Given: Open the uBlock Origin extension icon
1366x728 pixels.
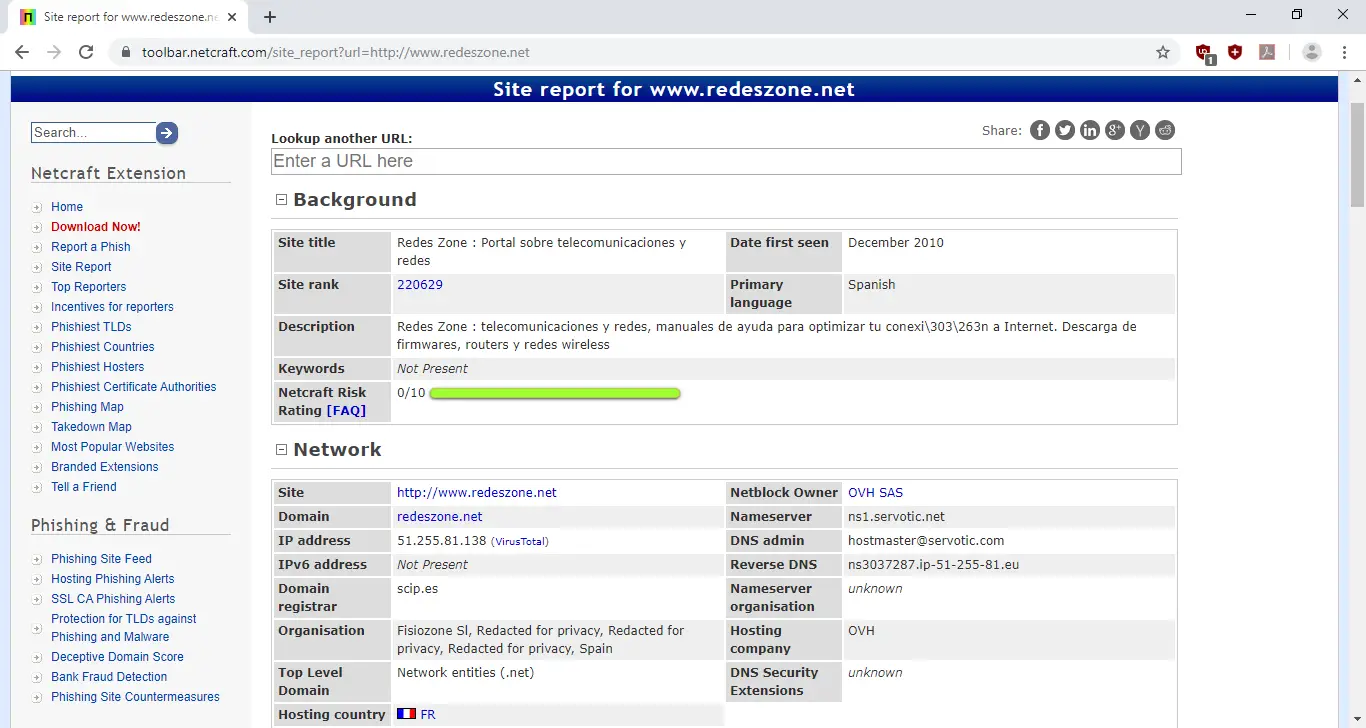Looking at the screenshot, I should [x=1204, y=53].
